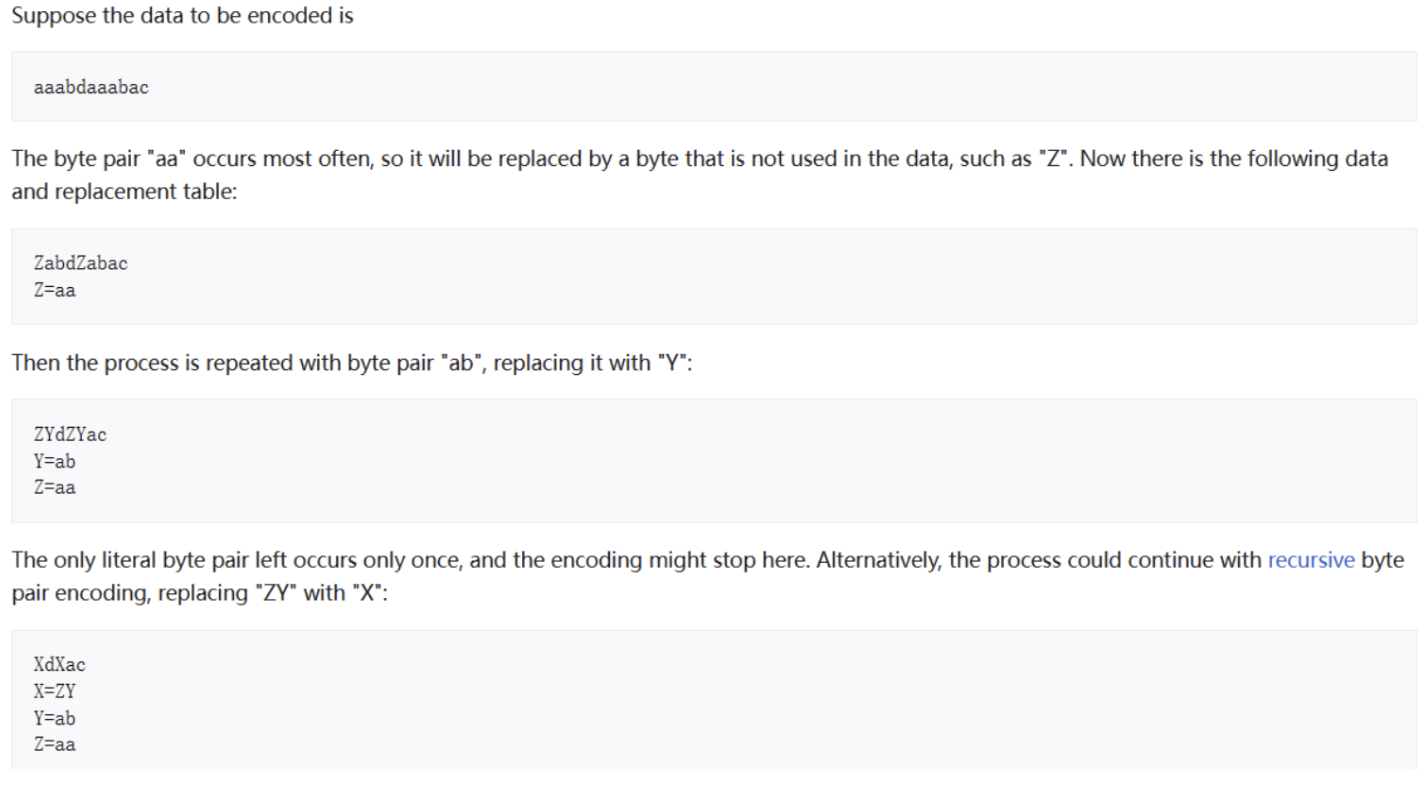Image resolution: width=1426 pixels, height=786 pixels.
Task: Click the sentence starting "Then the process is repeated"
Action: point(352,362)
